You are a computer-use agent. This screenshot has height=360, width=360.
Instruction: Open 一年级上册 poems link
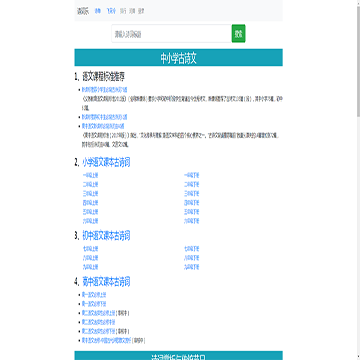[x=90, y=175]
